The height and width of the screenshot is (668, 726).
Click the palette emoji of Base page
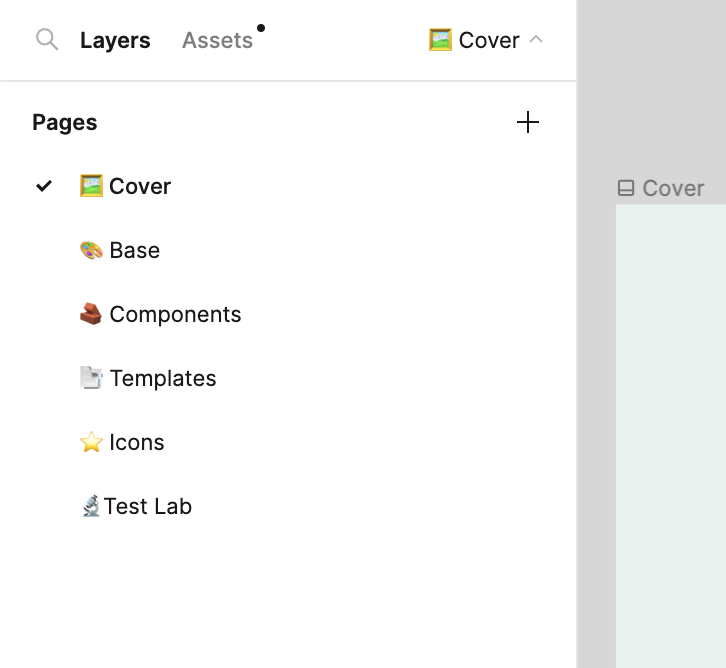tap(91, 250)
